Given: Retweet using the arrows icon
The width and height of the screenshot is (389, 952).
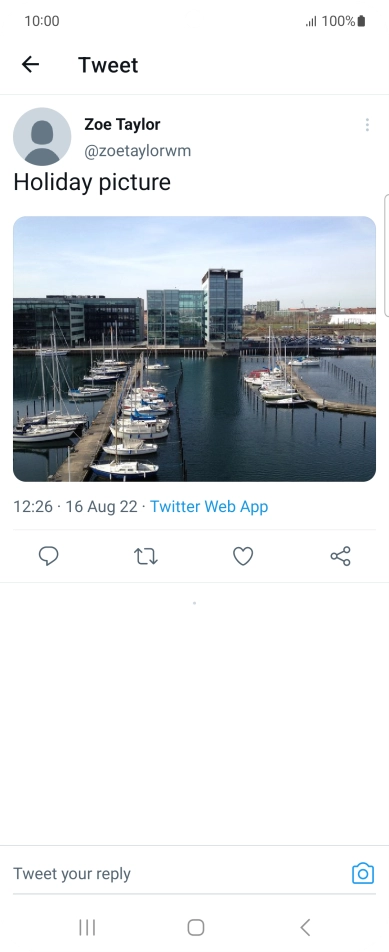Looking at the screenshot, I should 146,556.
